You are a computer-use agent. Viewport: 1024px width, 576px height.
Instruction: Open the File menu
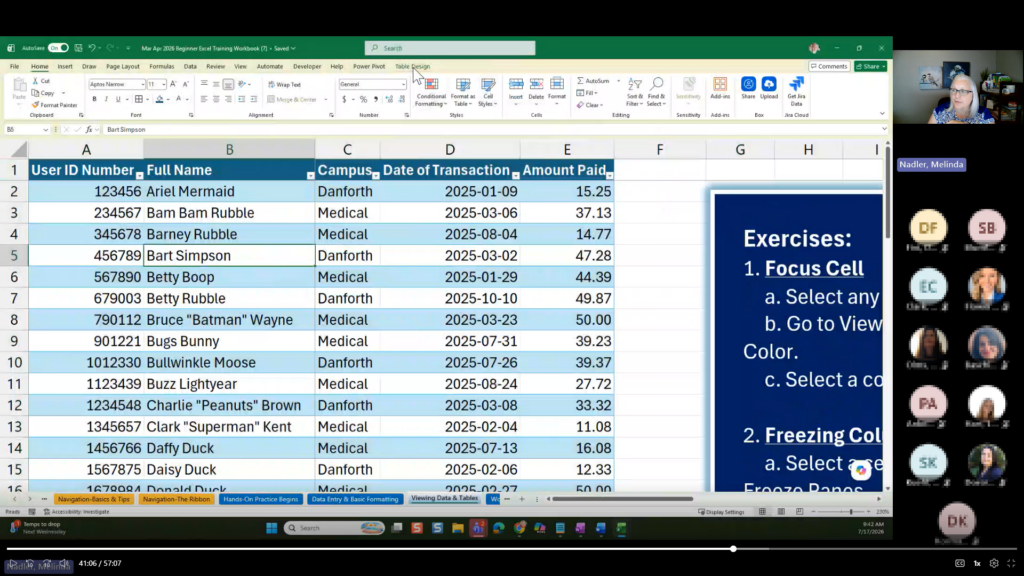pyautogui.click(x=14, y=66)
